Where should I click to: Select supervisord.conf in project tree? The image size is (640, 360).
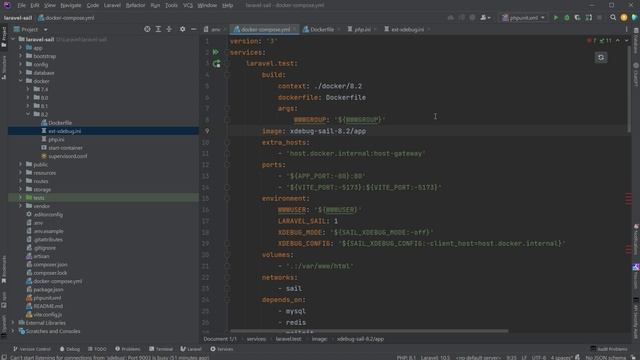pos(67,156)
